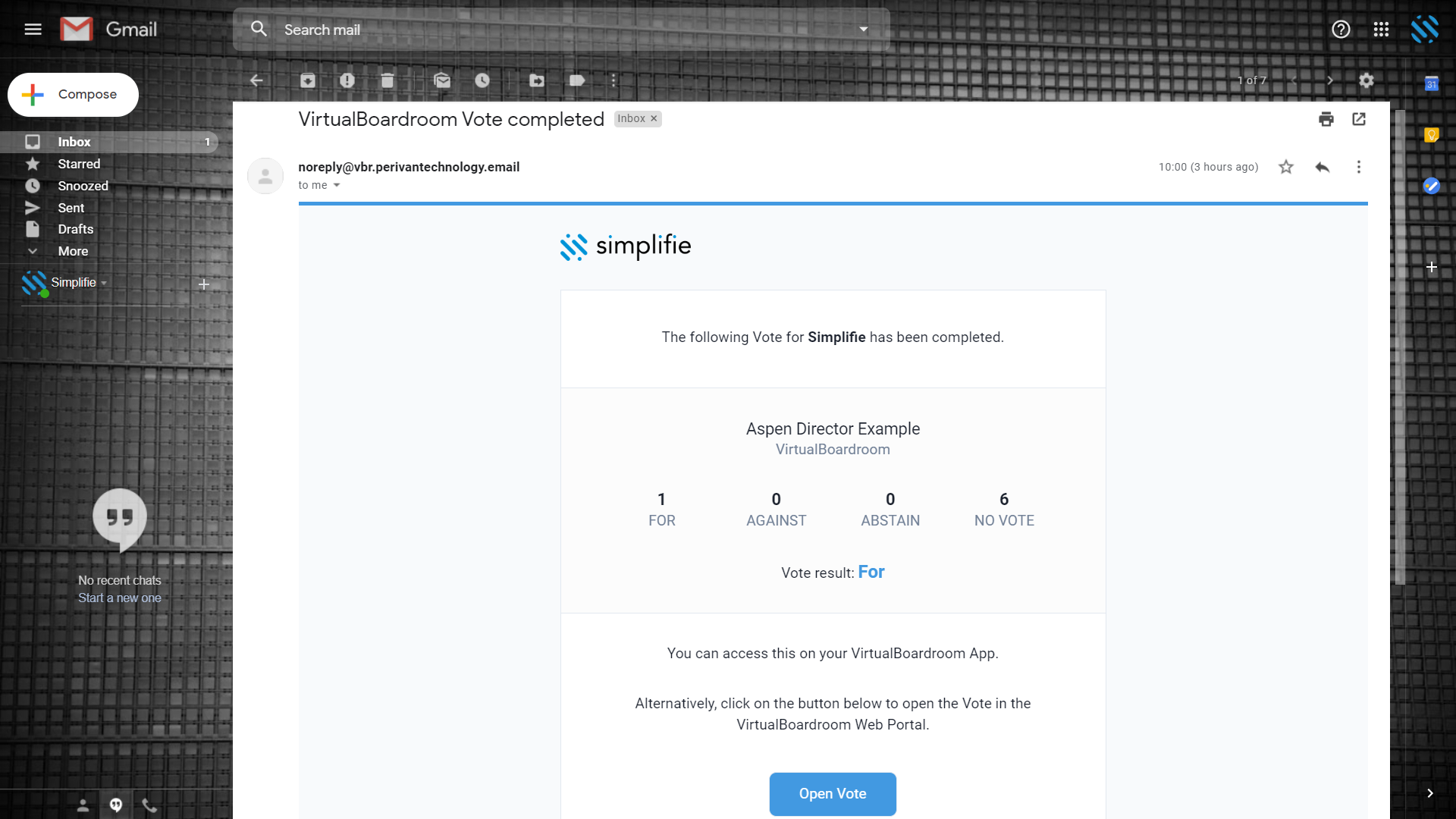The height and width of the screenshot is (819, 1456).
Task: Hide the side panel chevron
Action: pos(1430,793)
